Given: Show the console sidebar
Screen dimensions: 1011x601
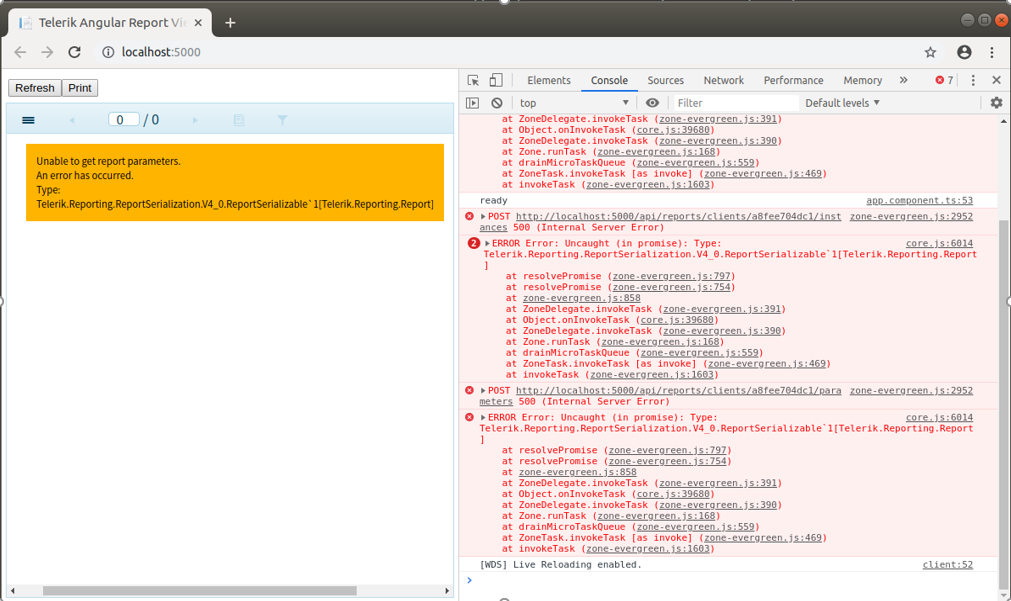Looking at the screenshot, I should pyautogui.click(x=473, y=103).
